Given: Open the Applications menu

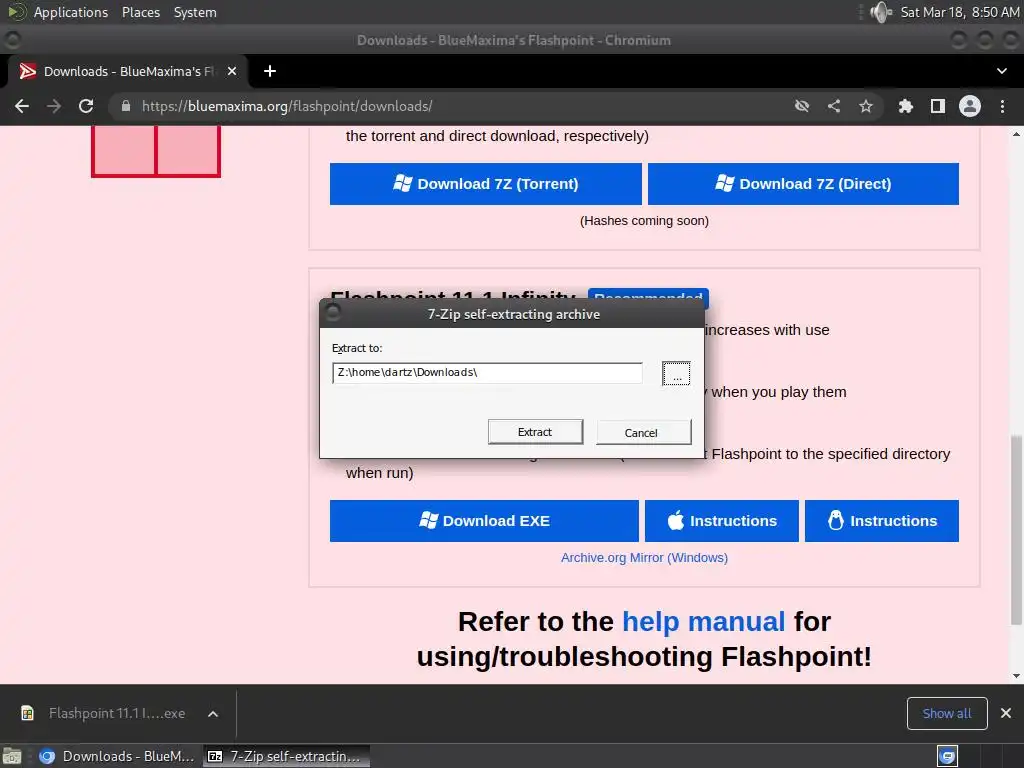Looking at the screenshot, I should tap(71, 12).
